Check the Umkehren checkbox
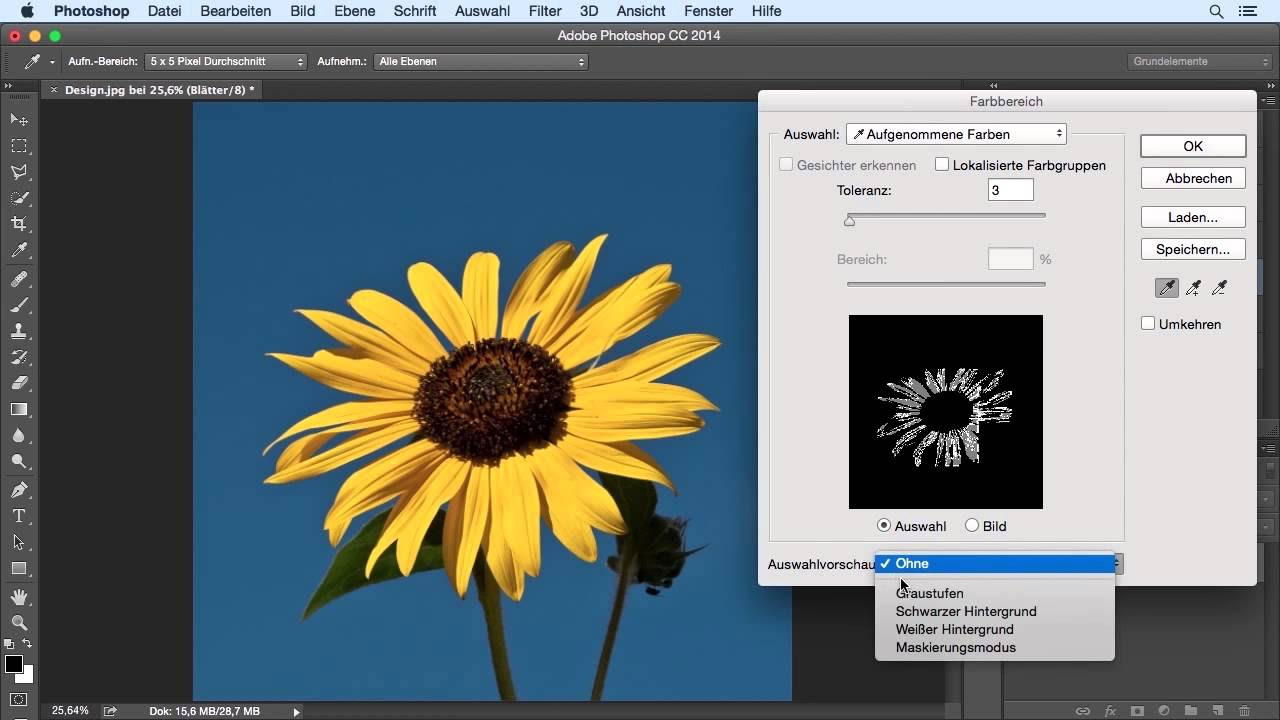 pos(1148,324)
